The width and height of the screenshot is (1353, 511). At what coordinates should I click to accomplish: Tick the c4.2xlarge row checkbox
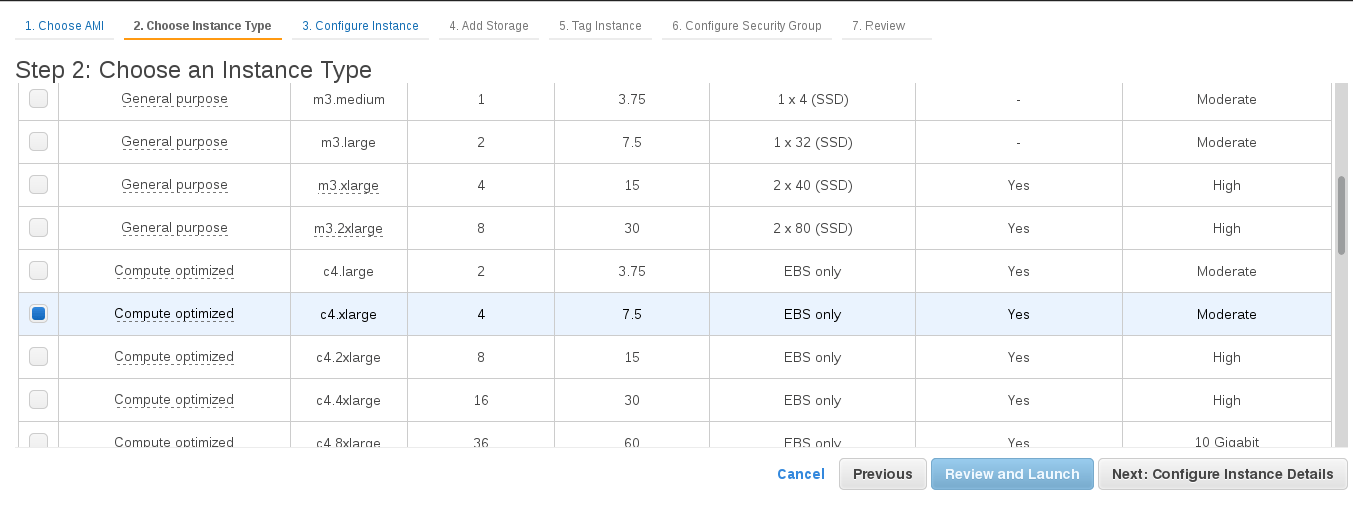[38, 356]
